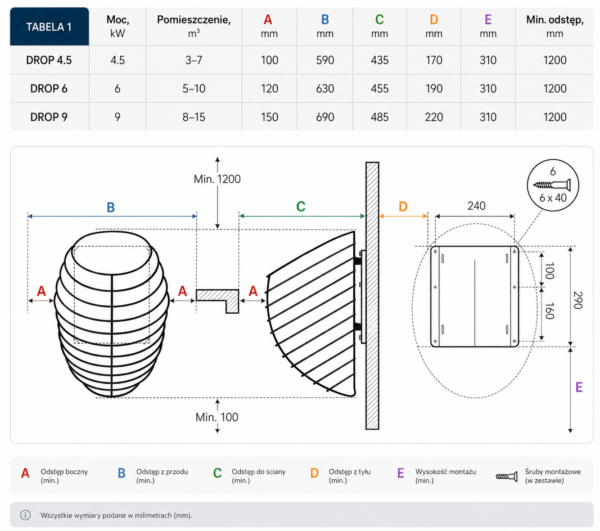The width and height of the screenshot is (600, 531).
Task: Click the green C mm column header
Action: [379, 26]
